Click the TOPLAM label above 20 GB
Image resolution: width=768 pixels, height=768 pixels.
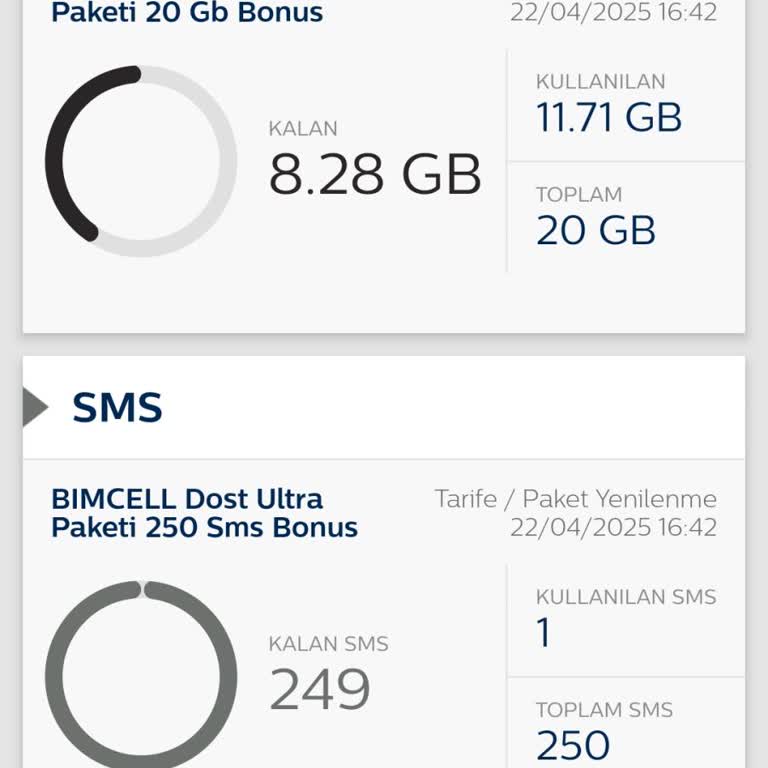tap(579, 194)
